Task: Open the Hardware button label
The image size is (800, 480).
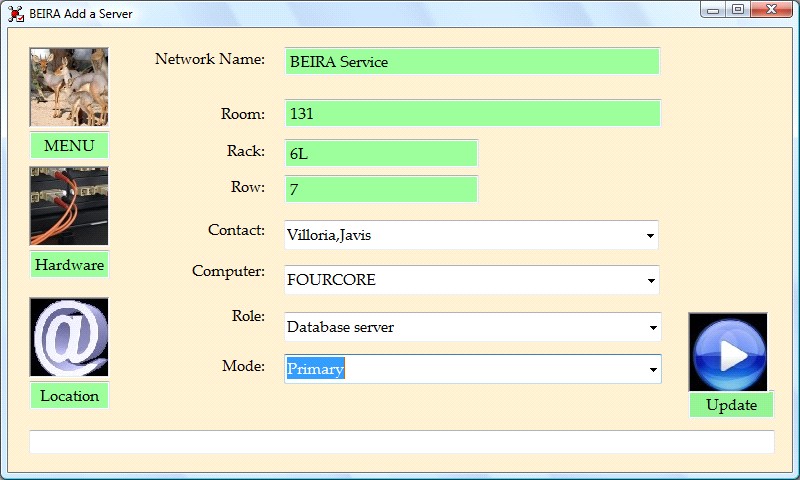Action: coord(69,265)
